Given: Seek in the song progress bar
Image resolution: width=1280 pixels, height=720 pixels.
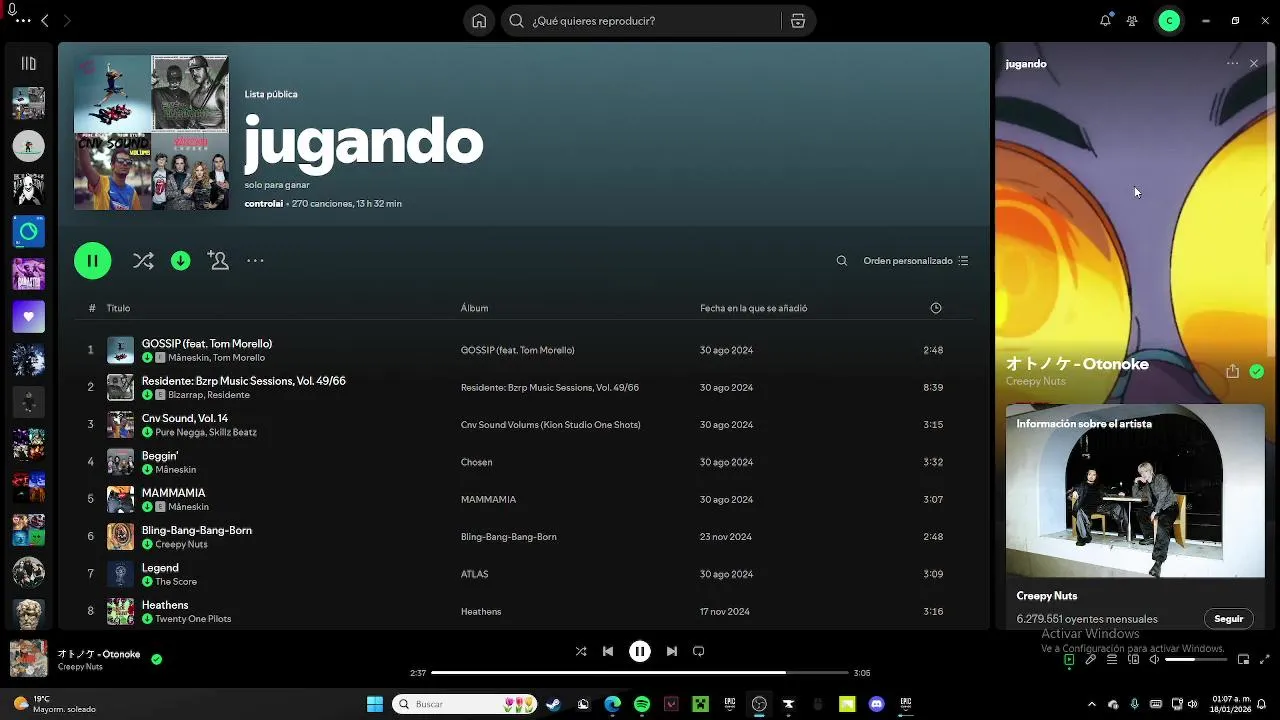Looking at the screenshot, I should [639, 673].
